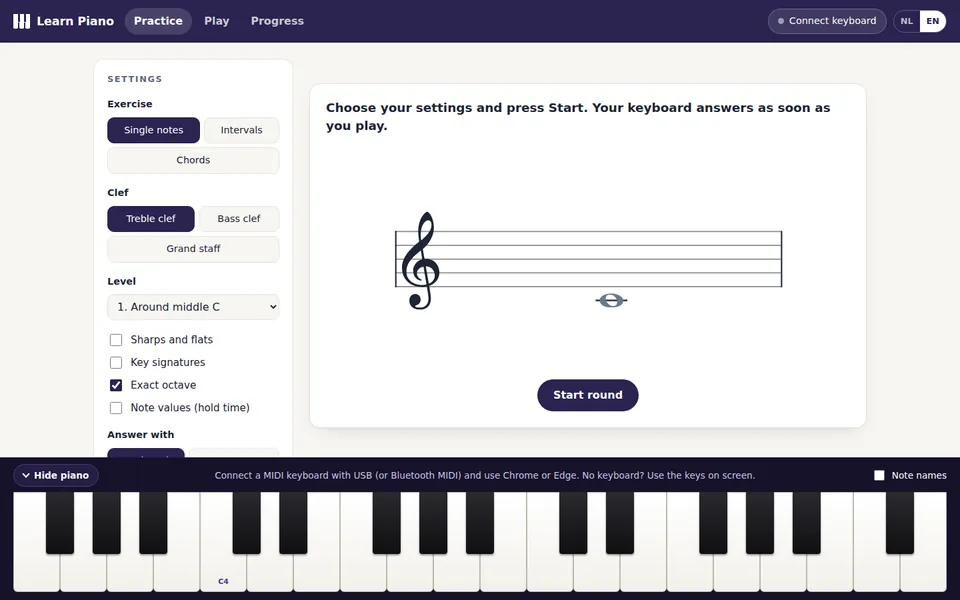
Task: Play the F4 white key on the piano
Action: (x=363, y=572)
